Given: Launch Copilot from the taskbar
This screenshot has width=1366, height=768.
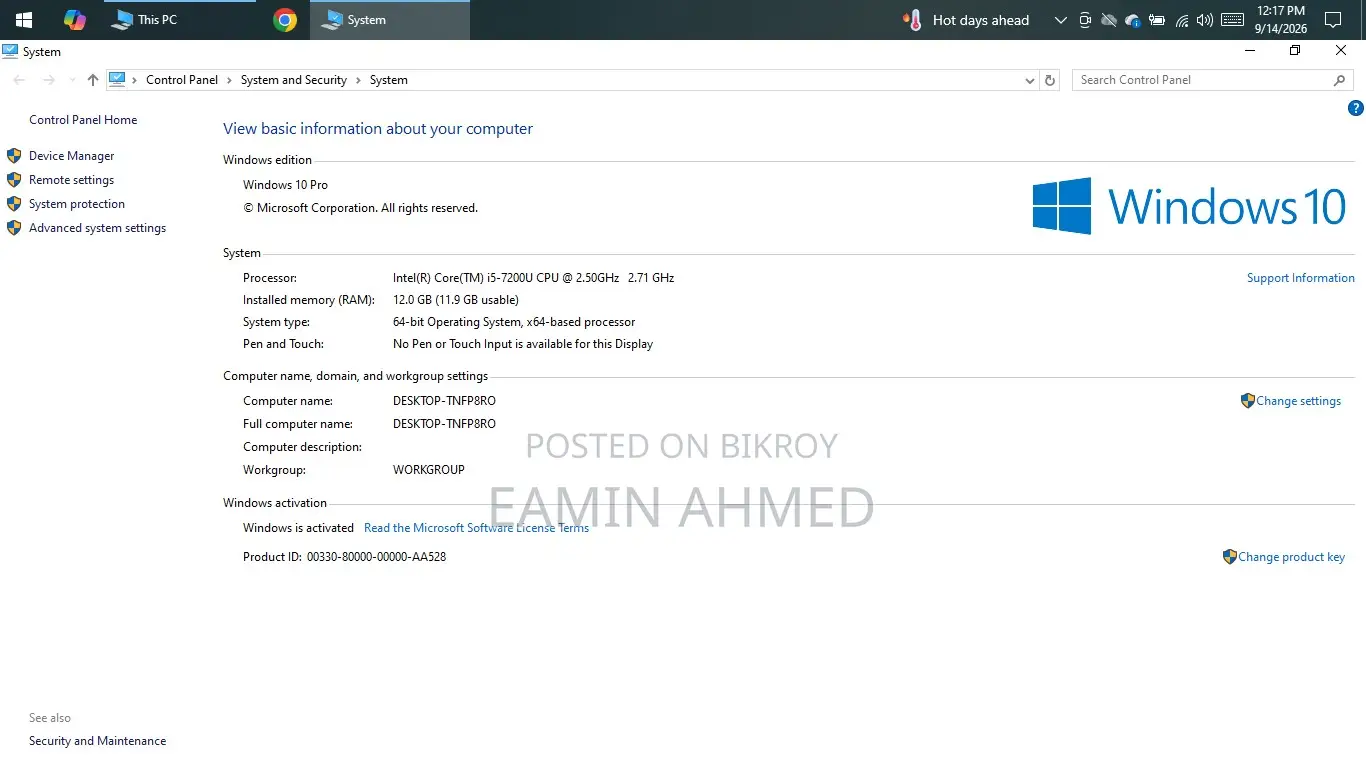Looking at the screenshot, I should [75, 19].
